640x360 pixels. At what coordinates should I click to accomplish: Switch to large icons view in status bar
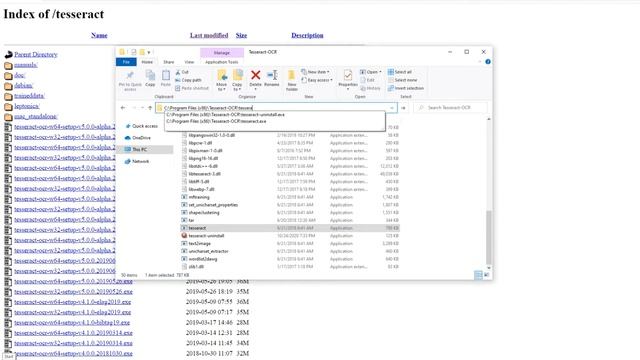(x=487, y=275)
